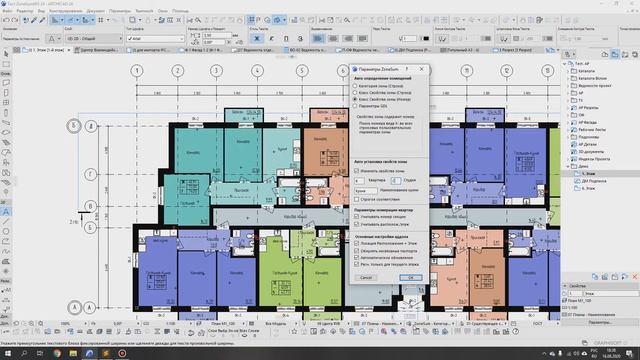Image resolution: width=640 pixels, height=360 pixels.
Task: Click Cancel in ZoneSum dialog
Action: [x=366, y=278]
